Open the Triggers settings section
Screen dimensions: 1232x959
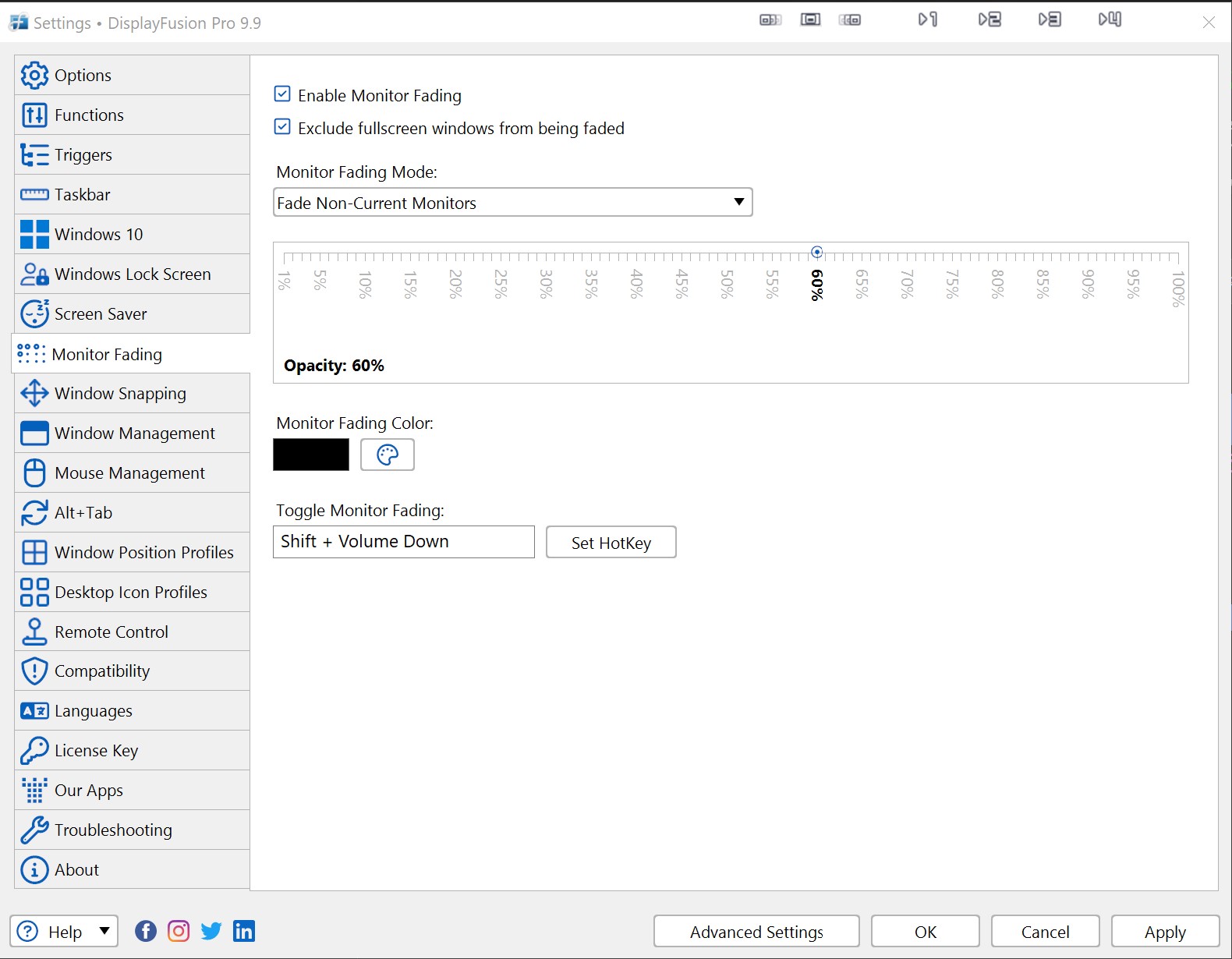click(x=83, y=155)
